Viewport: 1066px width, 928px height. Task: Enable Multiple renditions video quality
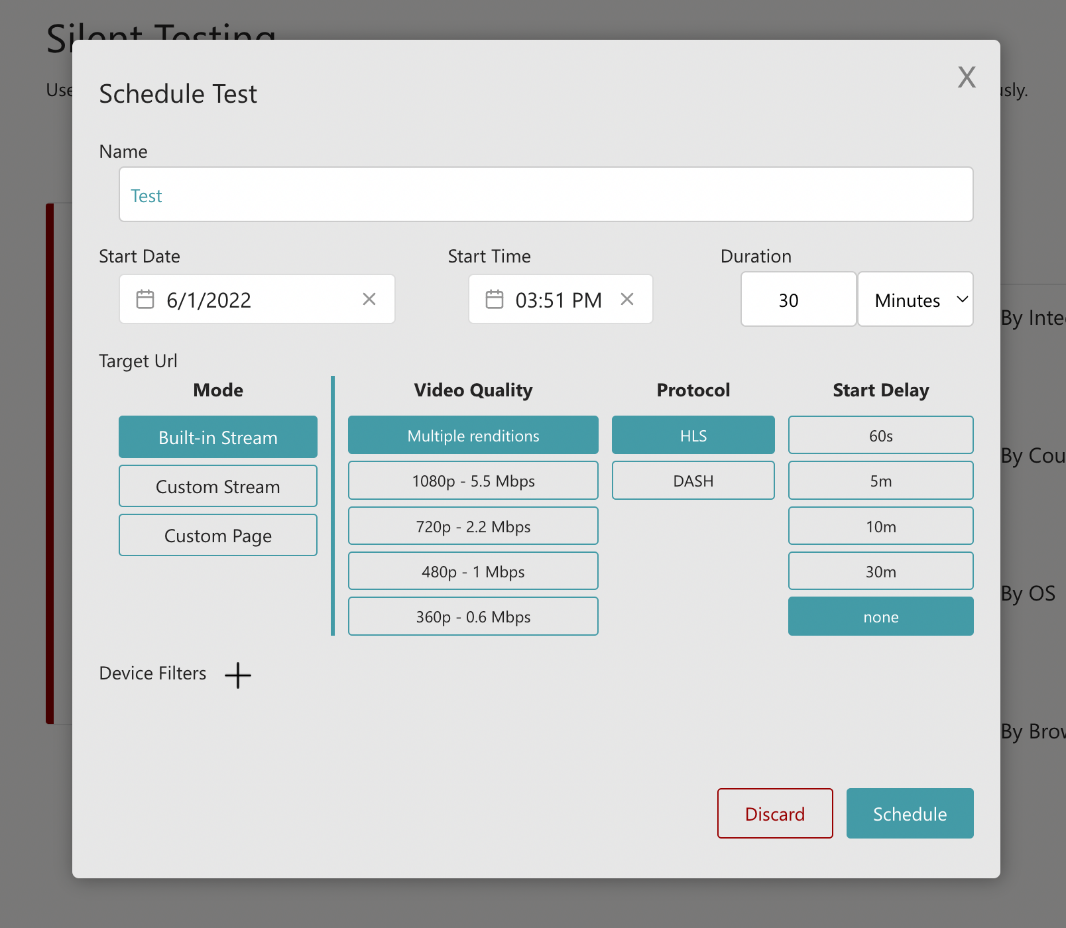coord(472,435)
